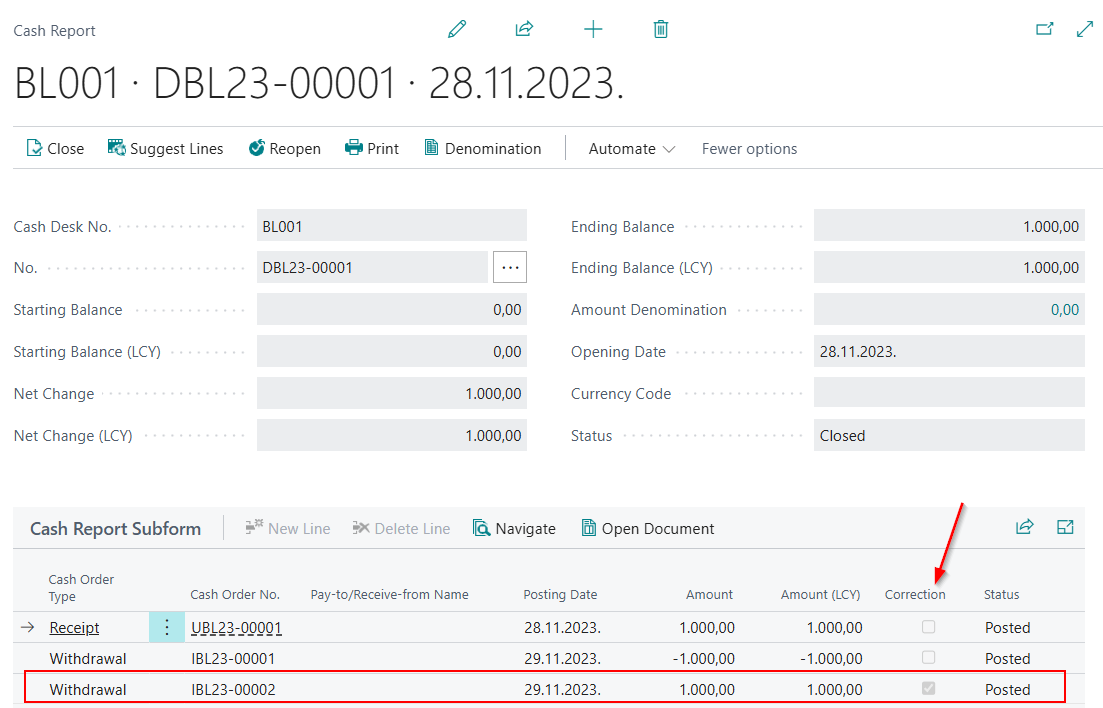Click Cash Report page caption

point(54,31)
